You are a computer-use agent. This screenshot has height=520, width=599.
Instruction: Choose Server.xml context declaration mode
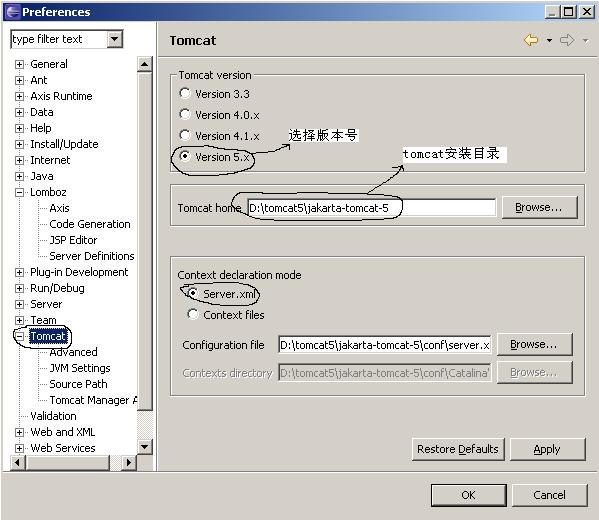(x=193, y=293)
